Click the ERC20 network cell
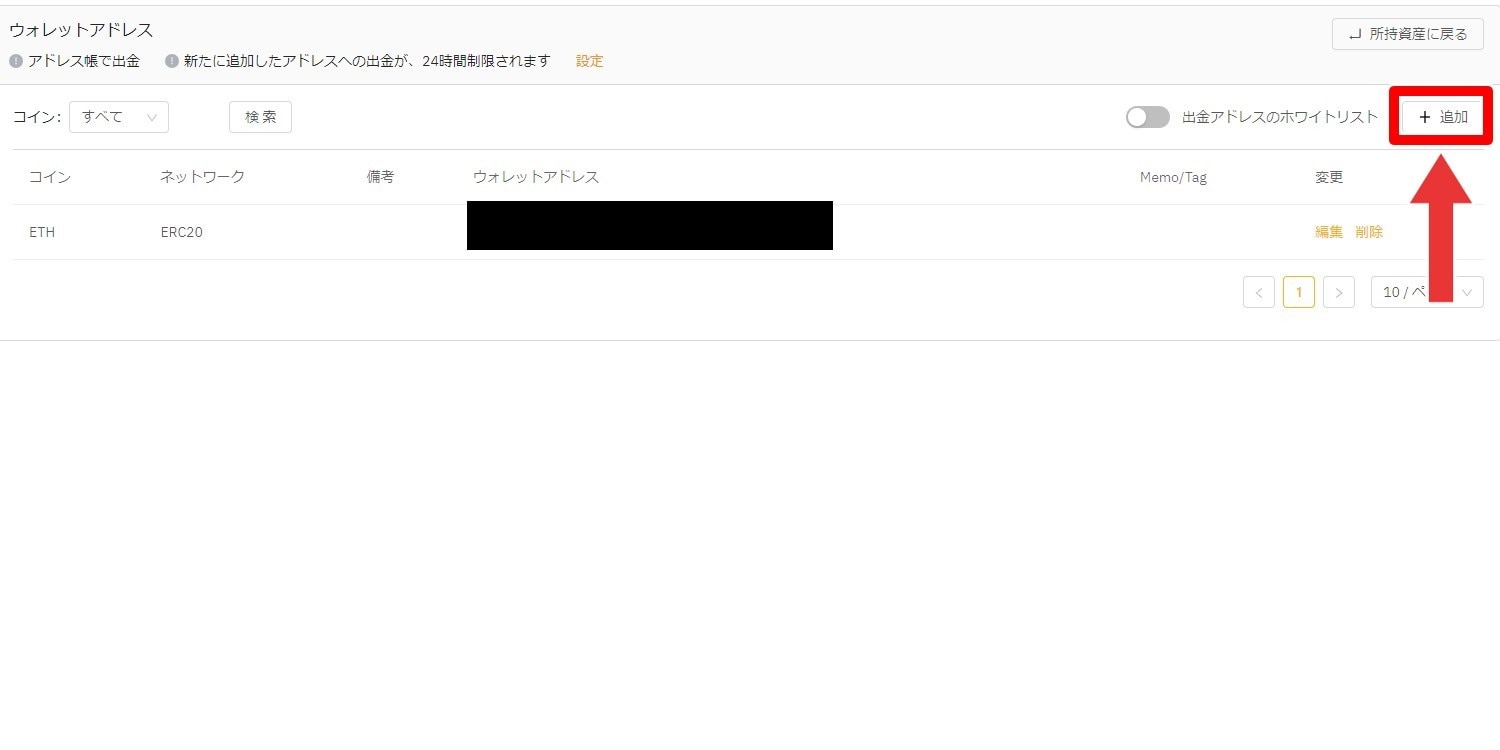The width and height of the screenshot is (1500, 750). 182,232
